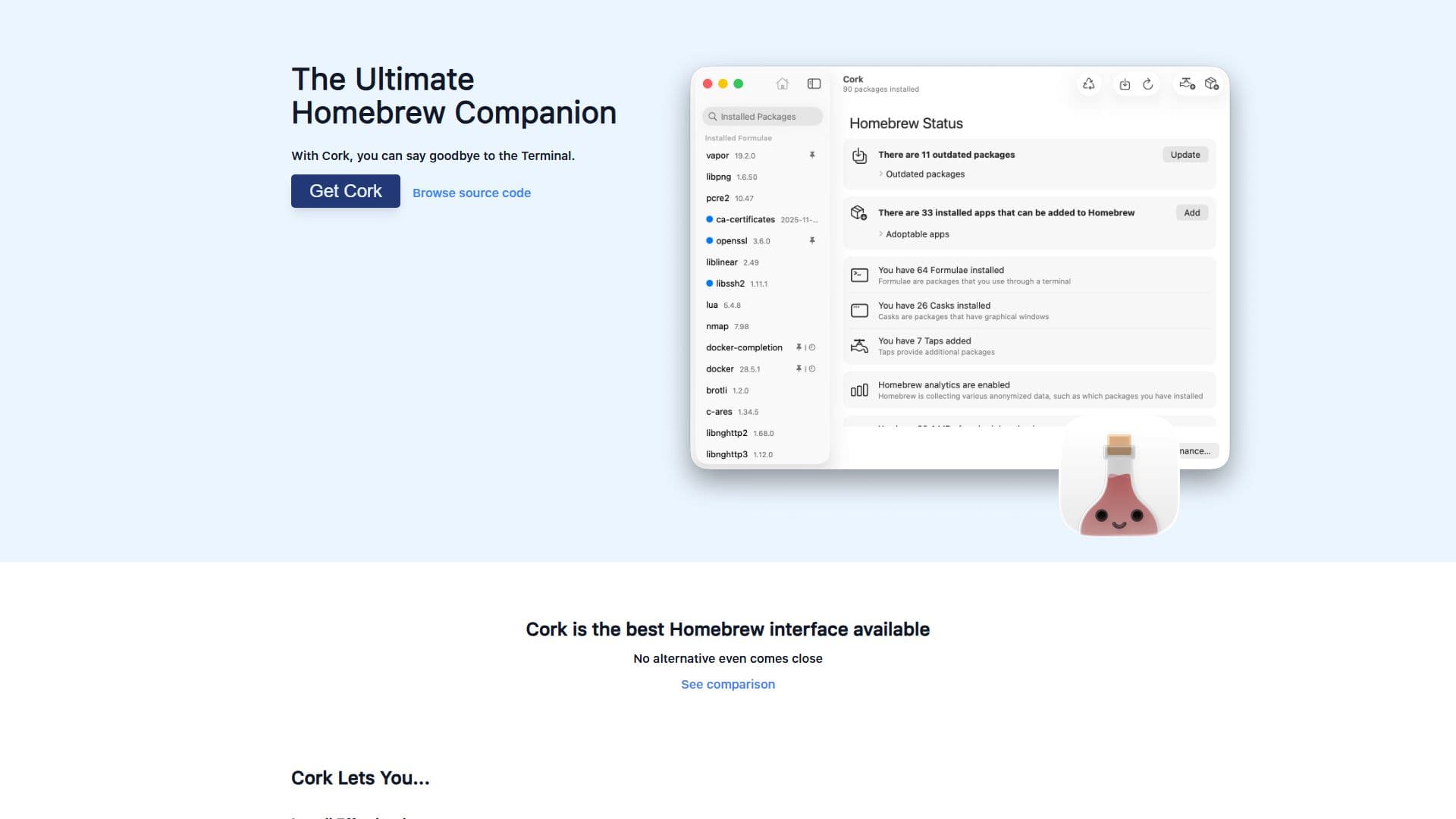This screenshot has height=819, width=1456.
Task: Click the recycle maintenance icon in the toolbar
Action: click(x=1089, y=84)
